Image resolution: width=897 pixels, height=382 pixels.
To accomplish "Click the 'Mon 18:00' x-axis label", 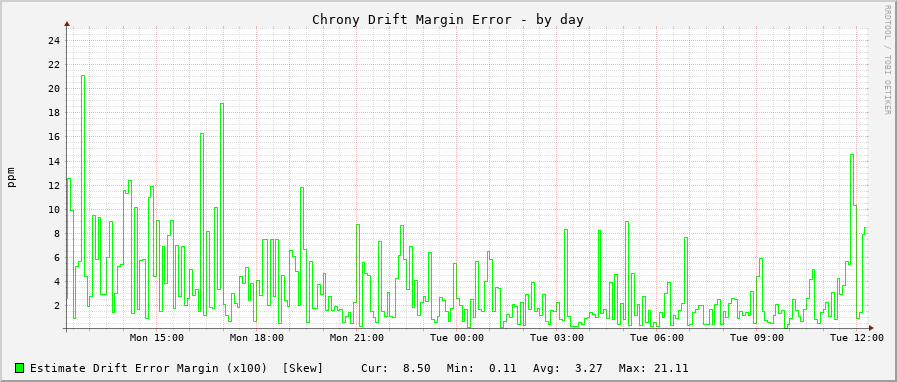I will click(x=257, y=338).
